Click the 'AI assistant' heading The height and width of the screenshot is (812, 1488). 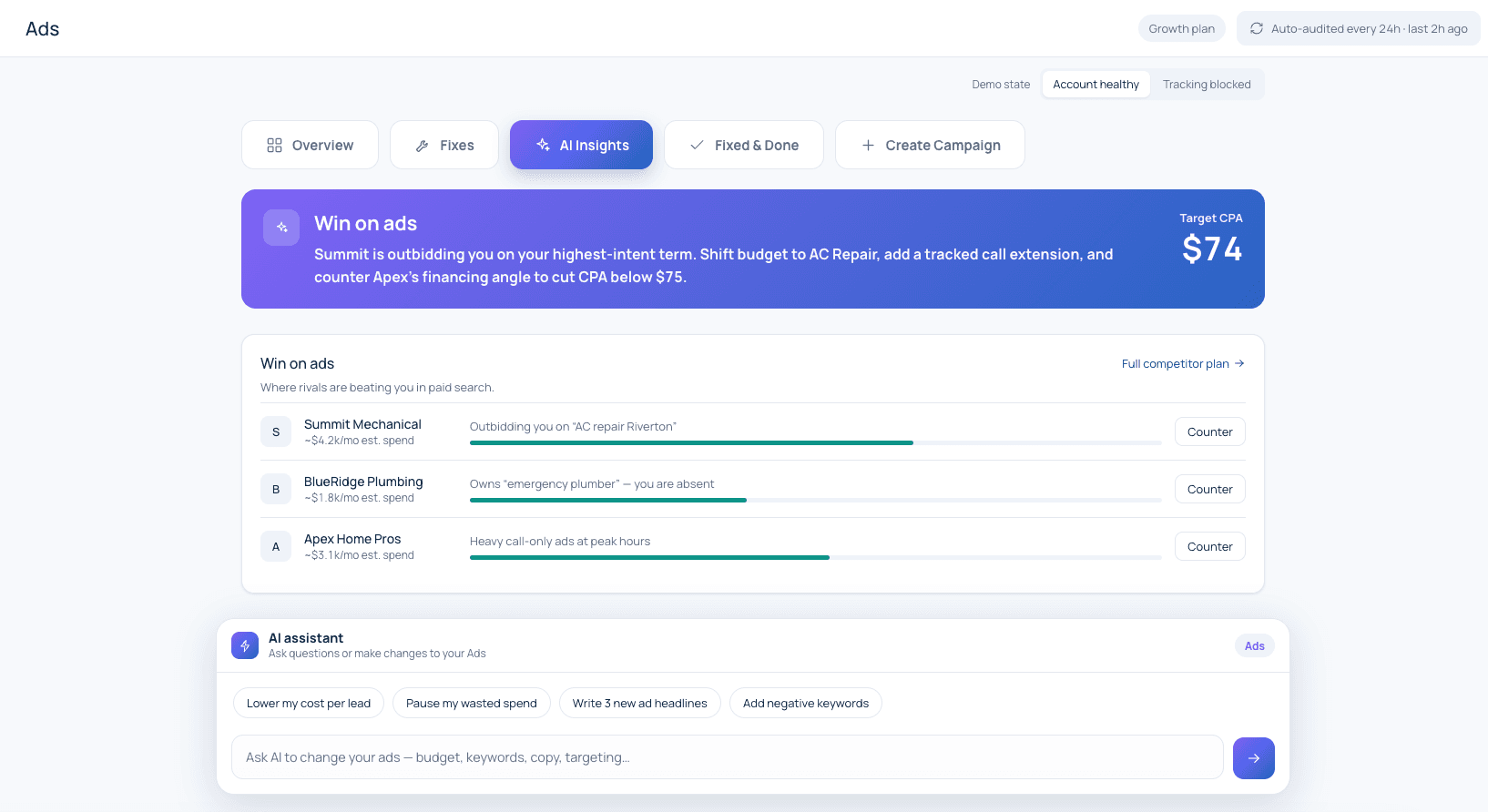pyautogui.click(x=306, y=638)
